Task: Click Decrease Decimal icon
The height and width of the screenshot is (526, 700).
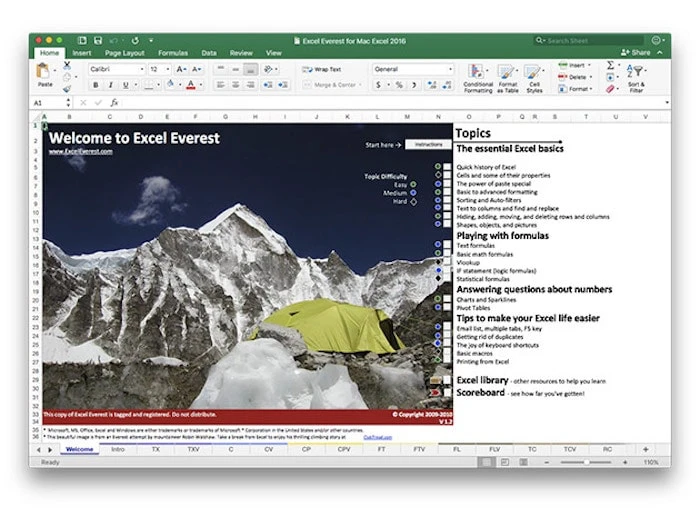Action: [447, 84]
